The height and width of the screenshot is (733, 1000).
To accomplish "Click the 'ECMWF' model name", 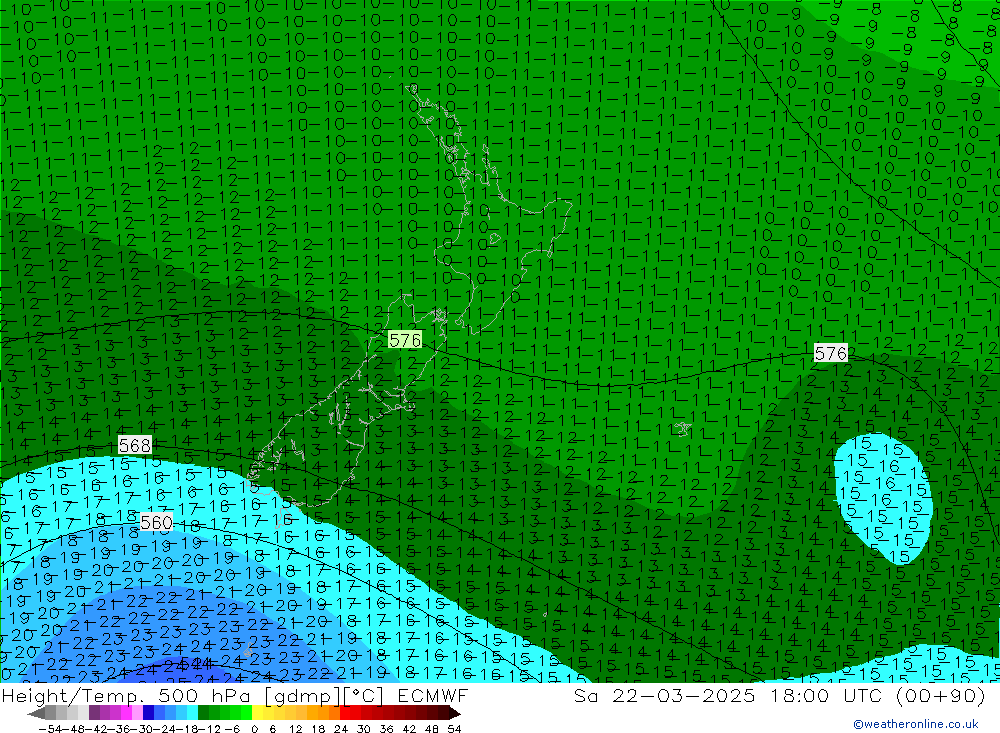I will pos(432,695).
